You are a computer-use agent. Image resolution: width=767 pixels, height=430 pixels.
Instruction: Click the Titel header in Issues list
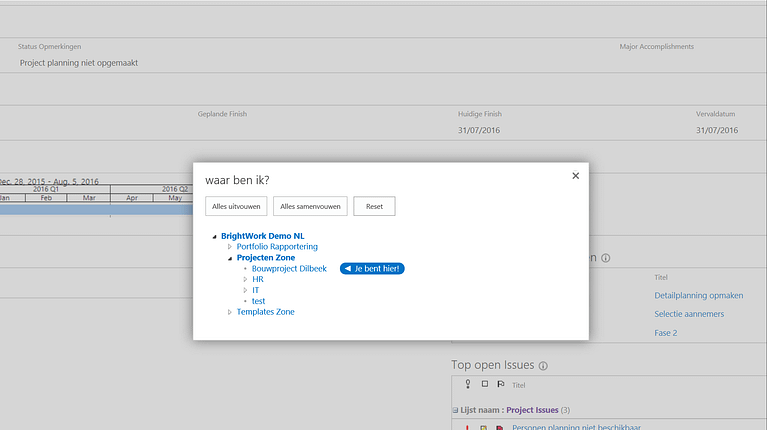519,385
